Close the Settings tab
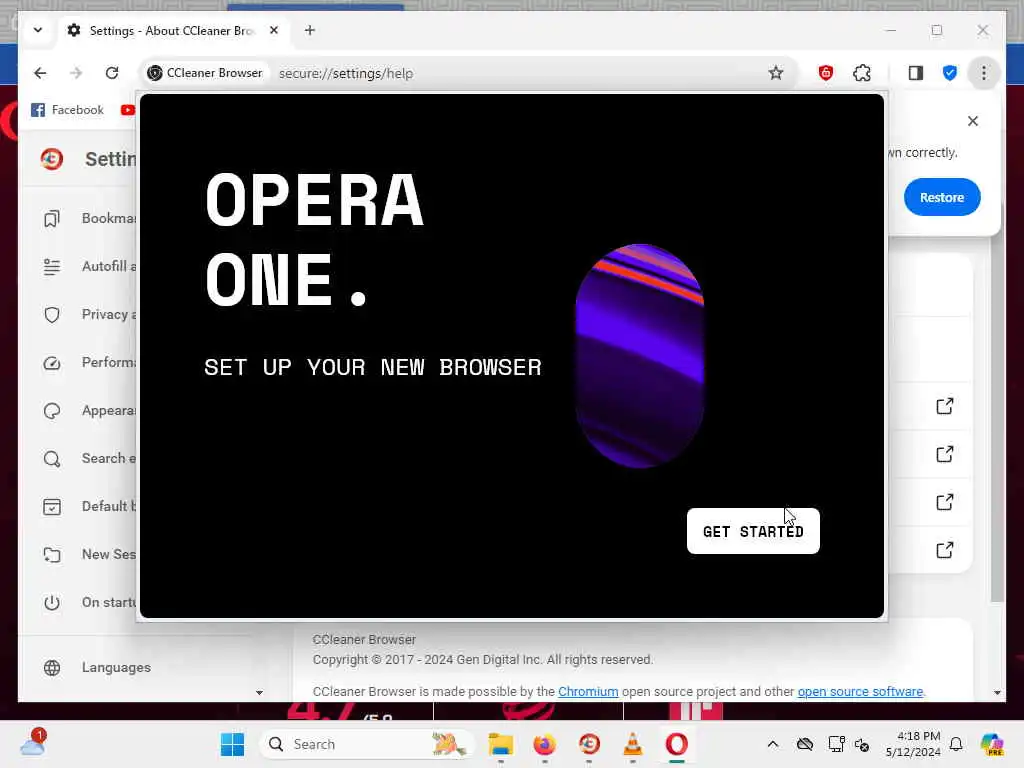This screenshot has height=768, width=1024. coord(274,30)
